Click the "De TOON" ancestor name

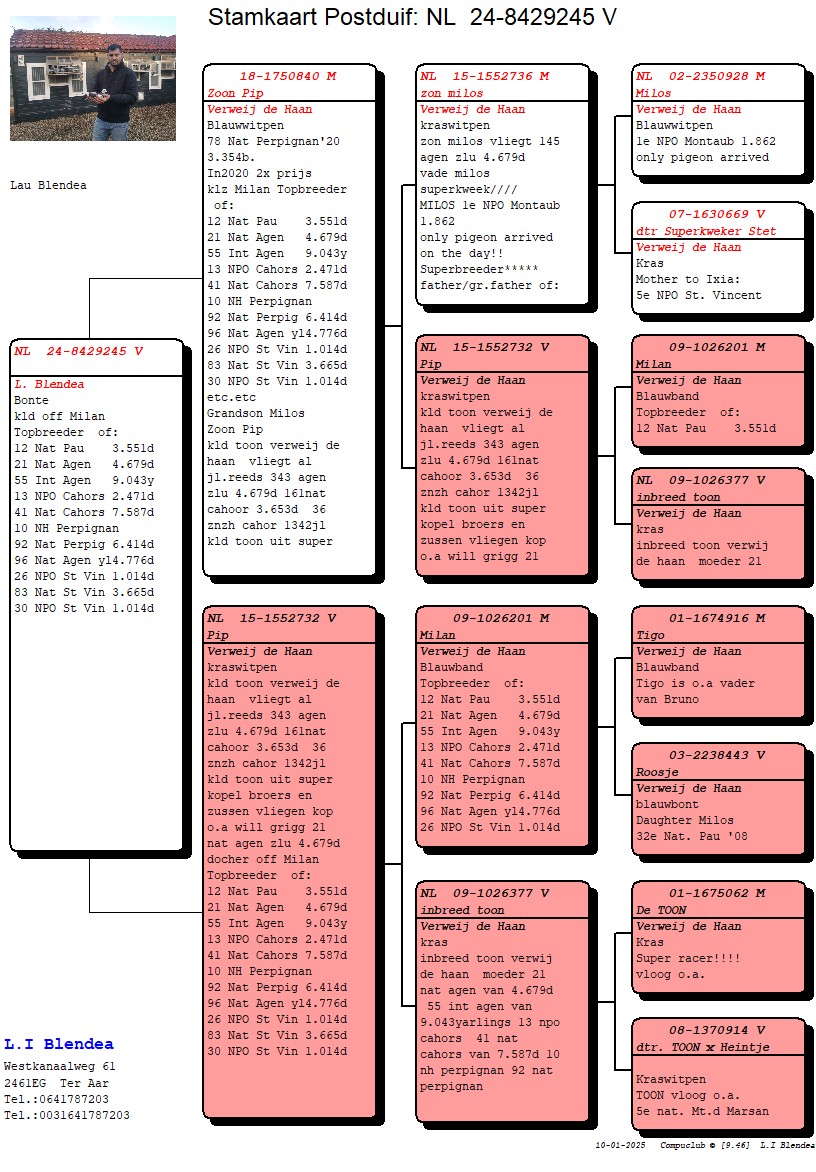tap(660, 910)
